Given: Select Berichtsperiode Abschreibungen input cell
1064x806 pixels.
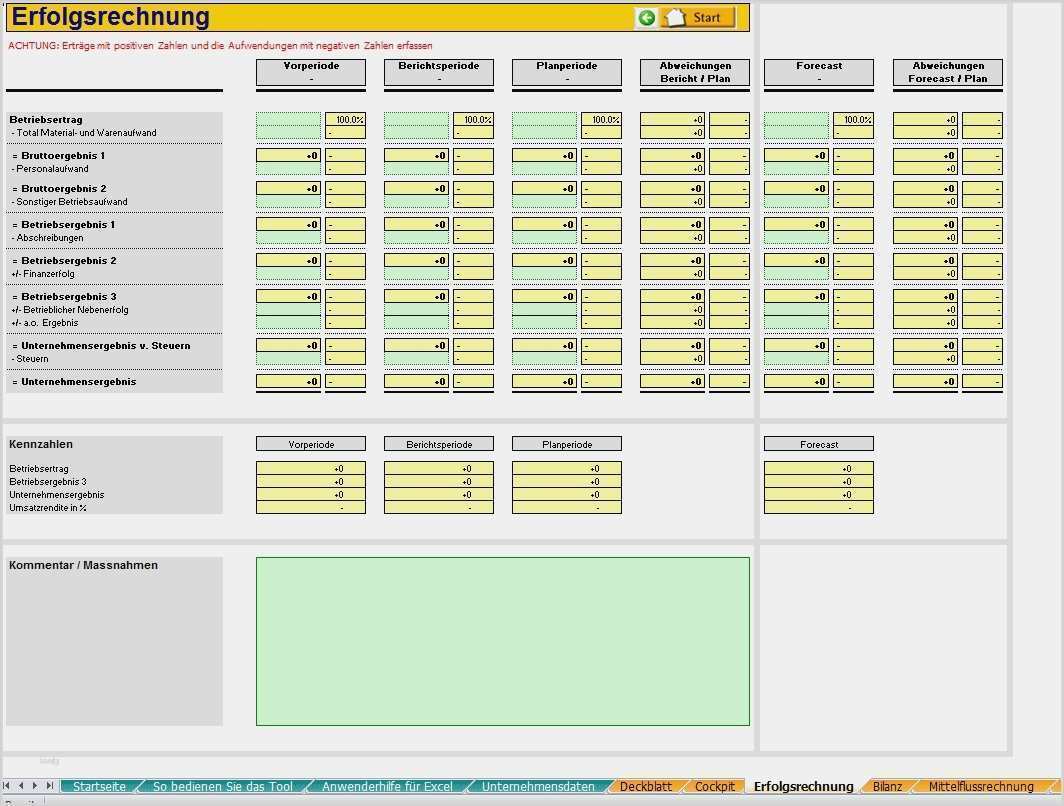Looking at the screenshot, I should [417, 237].
